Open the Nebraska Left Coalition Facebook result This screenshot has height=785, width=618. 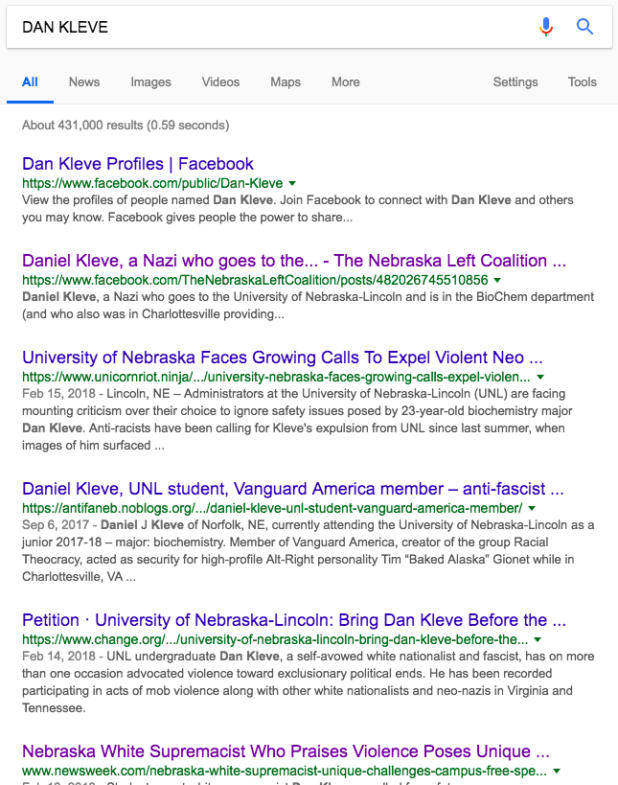(294, 261)
